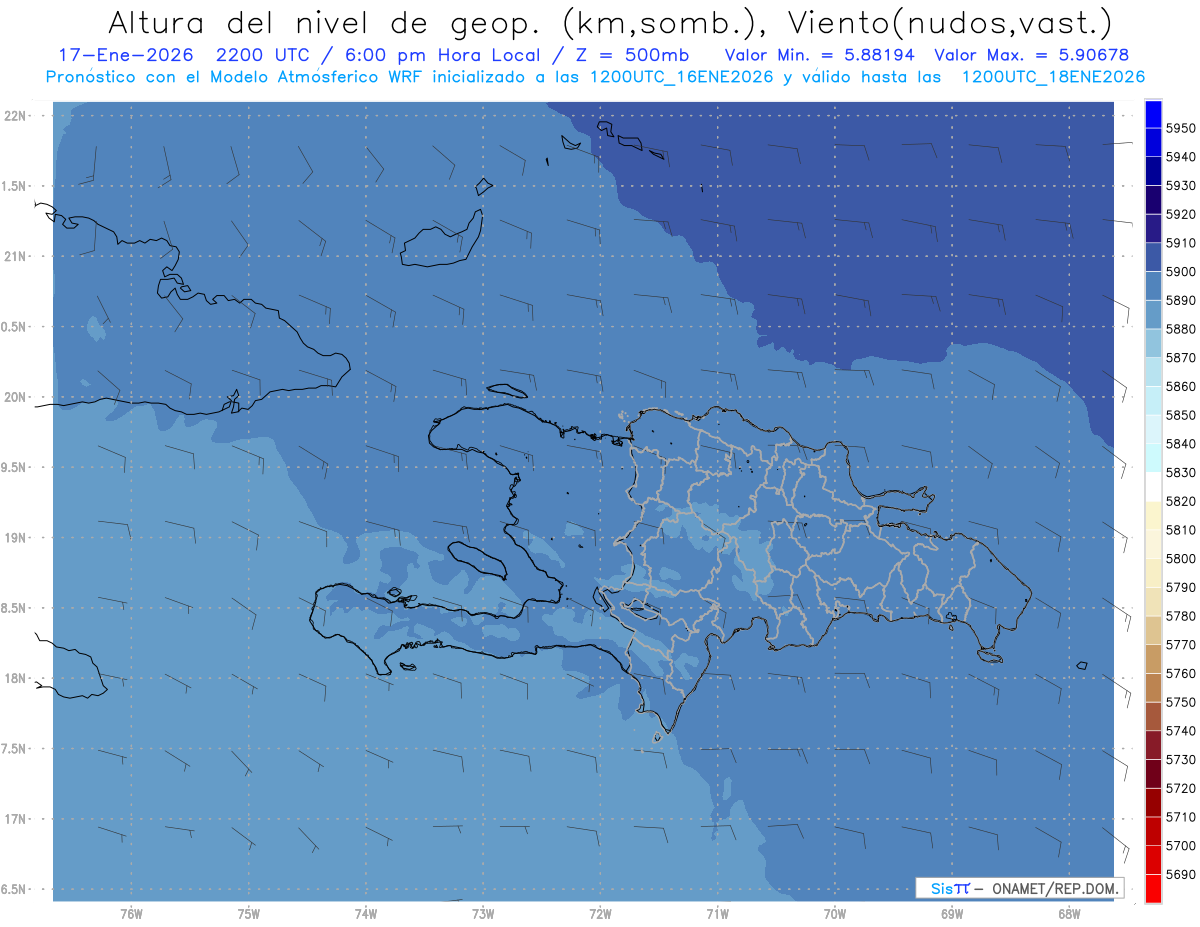Screen dimensions: 1200x927
Task: Click the white swatch between 5820 and 5830
Action: click(1153, 487)
